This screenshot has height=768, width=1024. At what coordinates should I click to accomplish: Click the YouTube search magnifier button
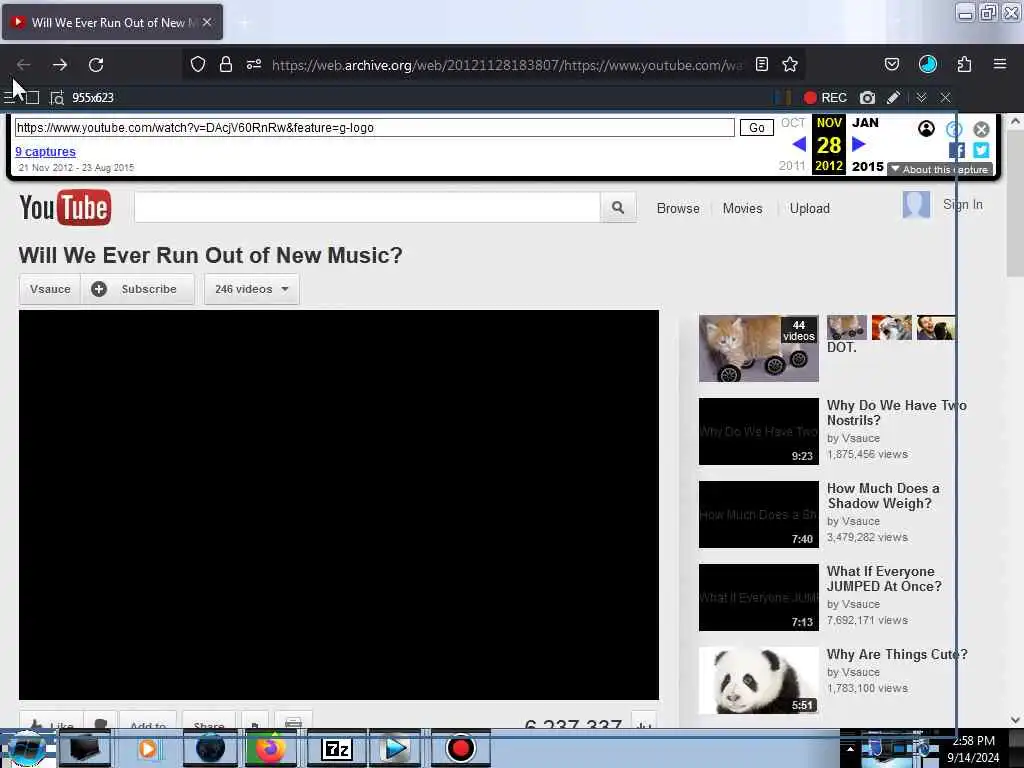(x=618, y=208)
